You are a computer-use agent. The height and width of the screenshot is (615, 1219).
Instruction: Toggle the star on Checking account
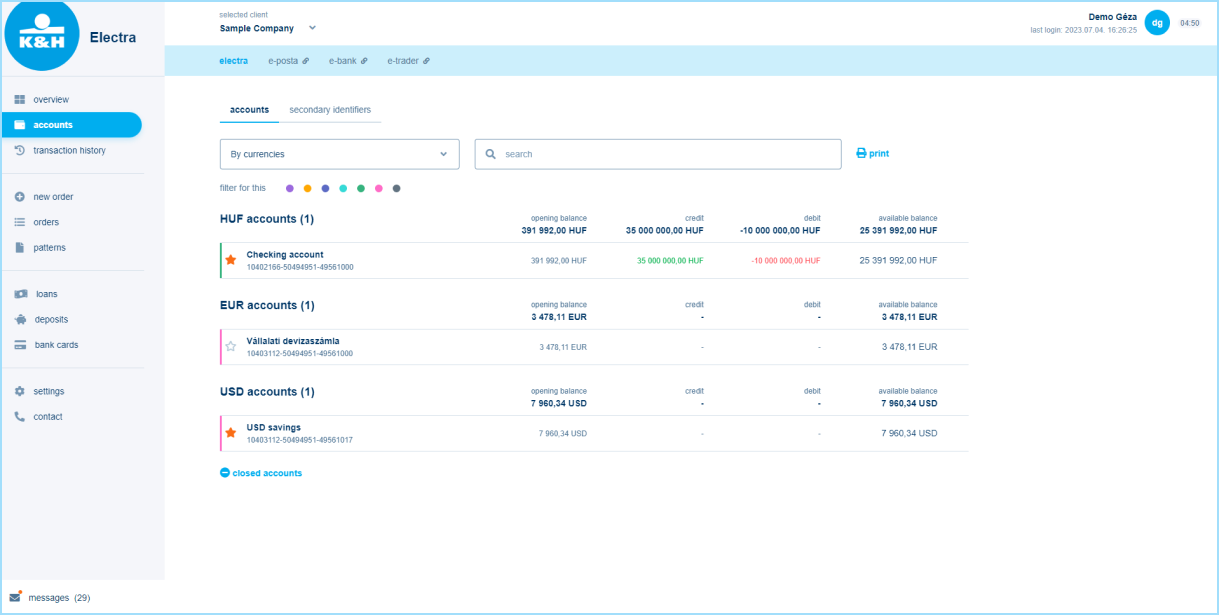point(231,260)
